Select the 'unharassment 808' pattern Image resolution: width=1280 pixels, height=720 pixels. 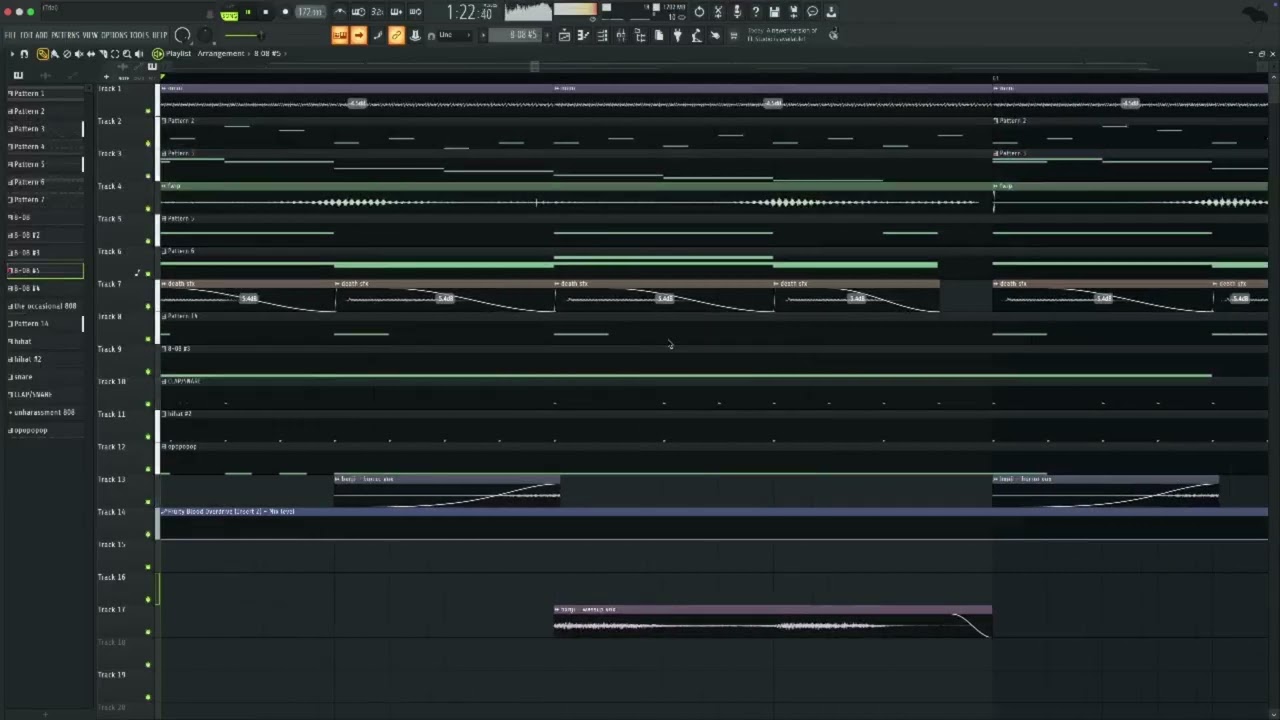(45, 412)
